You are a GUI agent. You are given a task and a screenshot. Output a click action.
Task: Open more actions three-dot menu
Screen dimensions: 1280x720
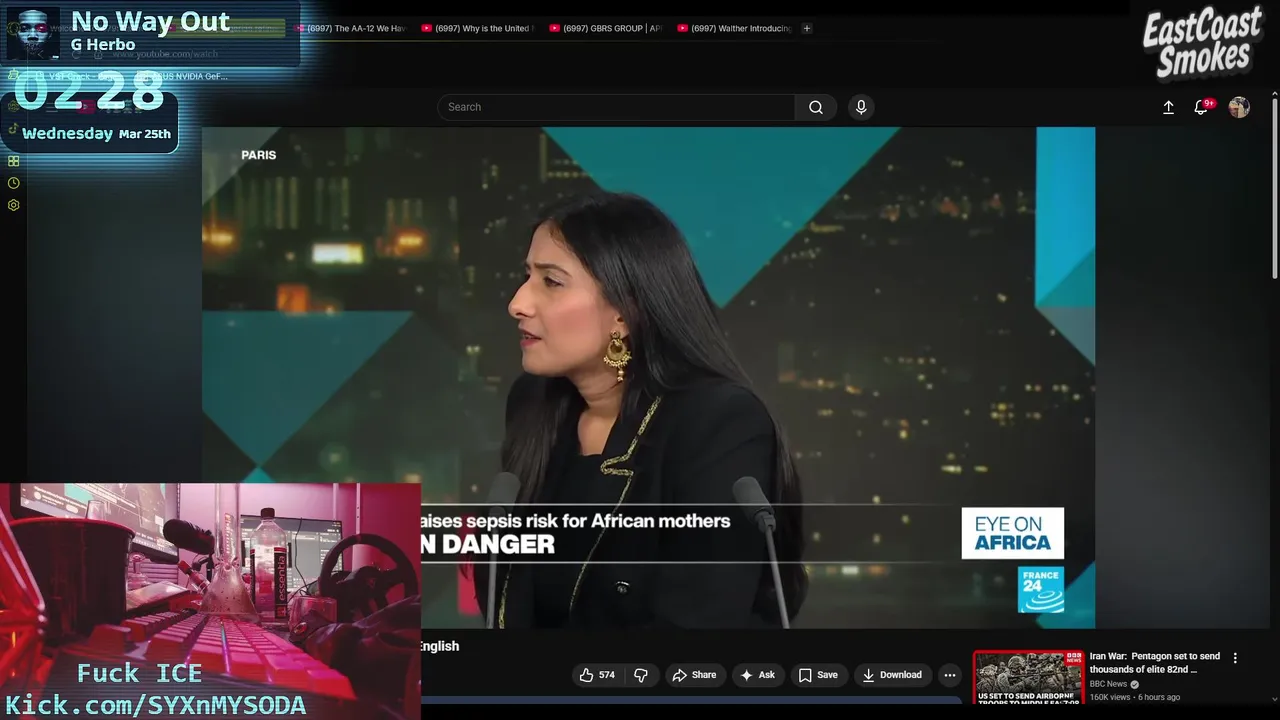click(950, 675)
